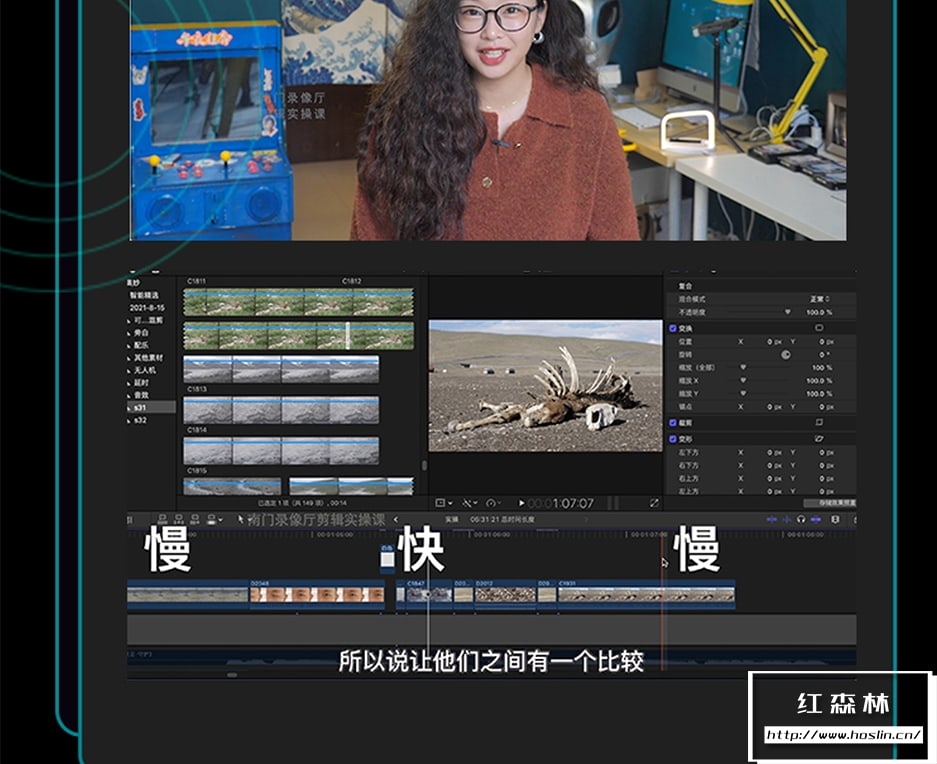The width and height of the screenshot is (937, 764).
Task: Open the 音效 folder in sidebar
Action: click(x=141, y=395)
